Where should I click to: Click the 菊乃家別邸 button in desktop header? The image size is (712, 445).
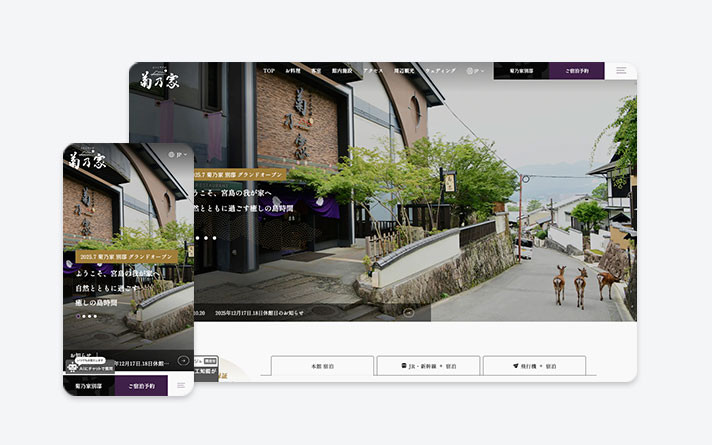coord(521,71)
